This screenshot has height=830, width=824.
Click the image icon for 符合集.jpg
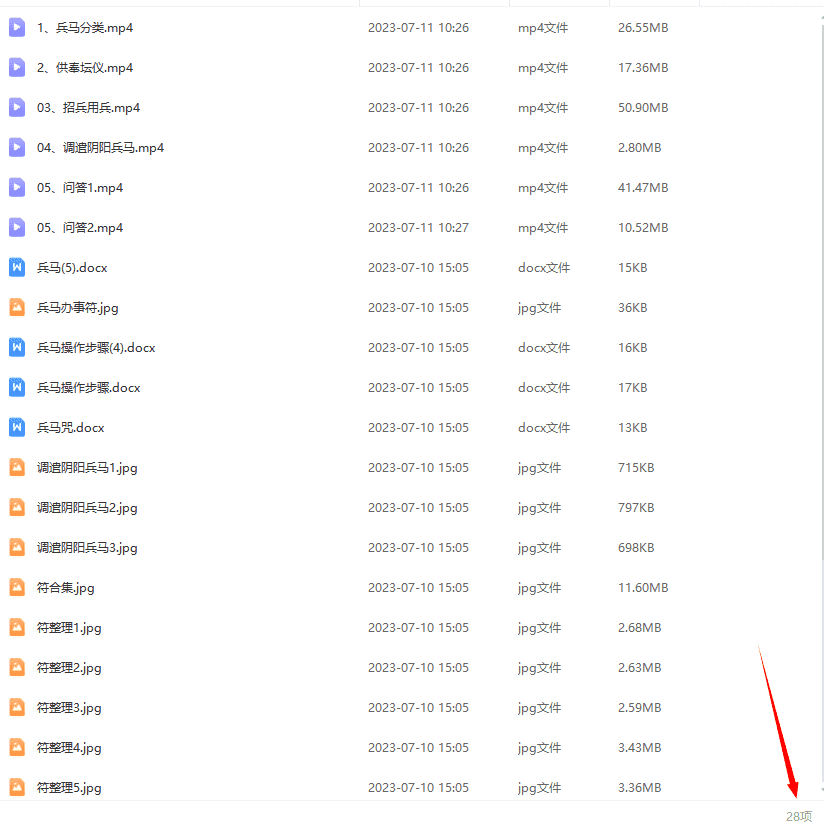[x=17, y=588]
